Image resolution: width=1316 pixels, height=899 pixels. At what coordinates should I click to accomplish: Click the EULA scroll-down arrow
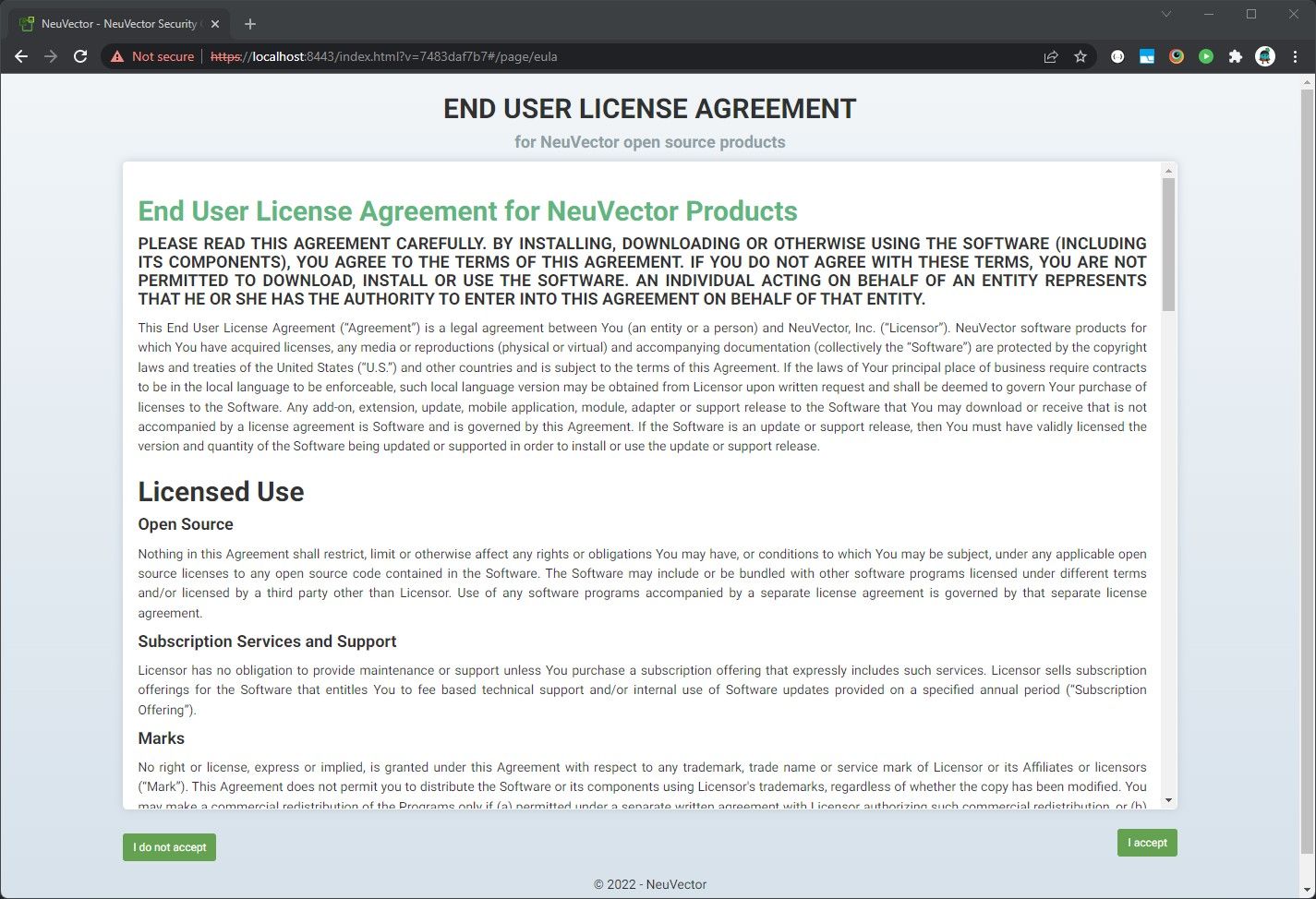tap(1168, 800)
